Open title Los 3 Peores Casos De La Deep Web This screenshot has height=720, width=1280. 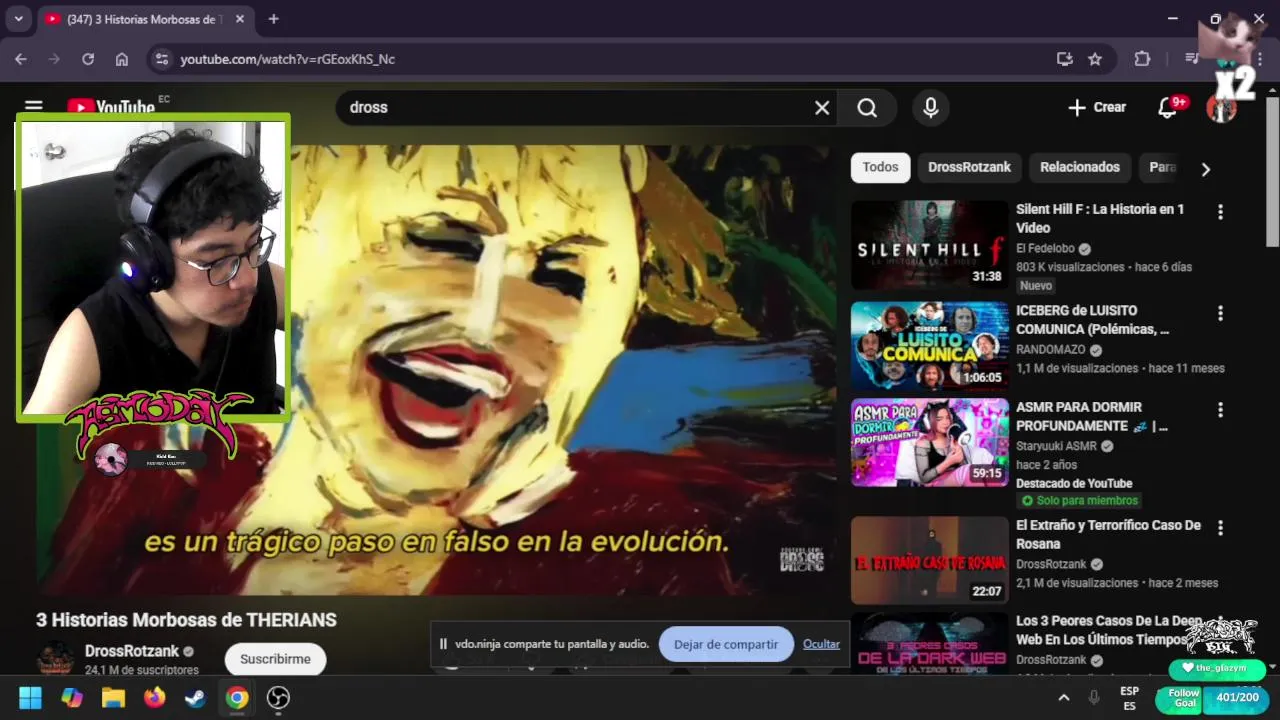click(x=1109, y=630)
